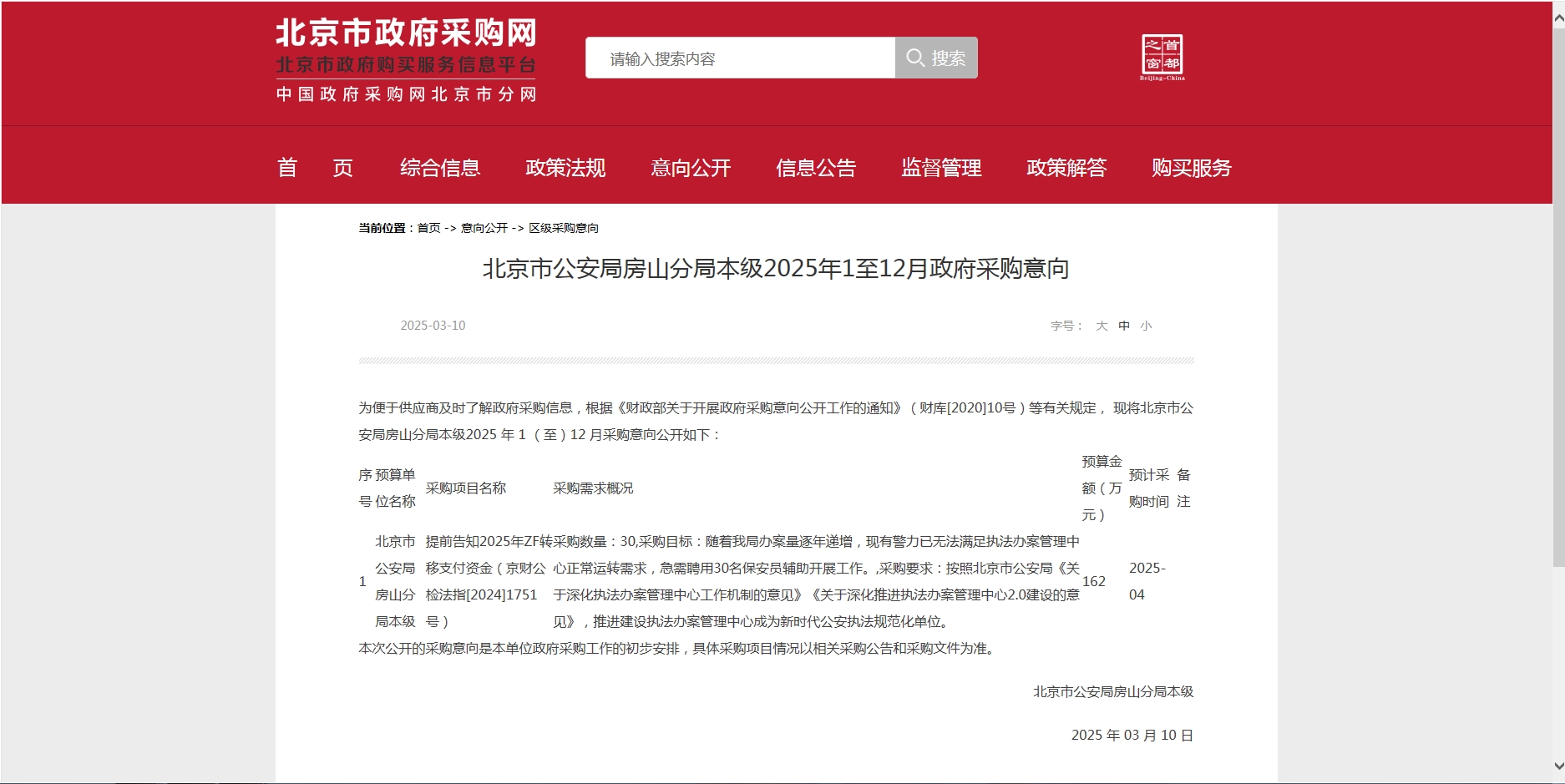
Task: Click the publish date 2025-03-10
Action: pos(433,326)
